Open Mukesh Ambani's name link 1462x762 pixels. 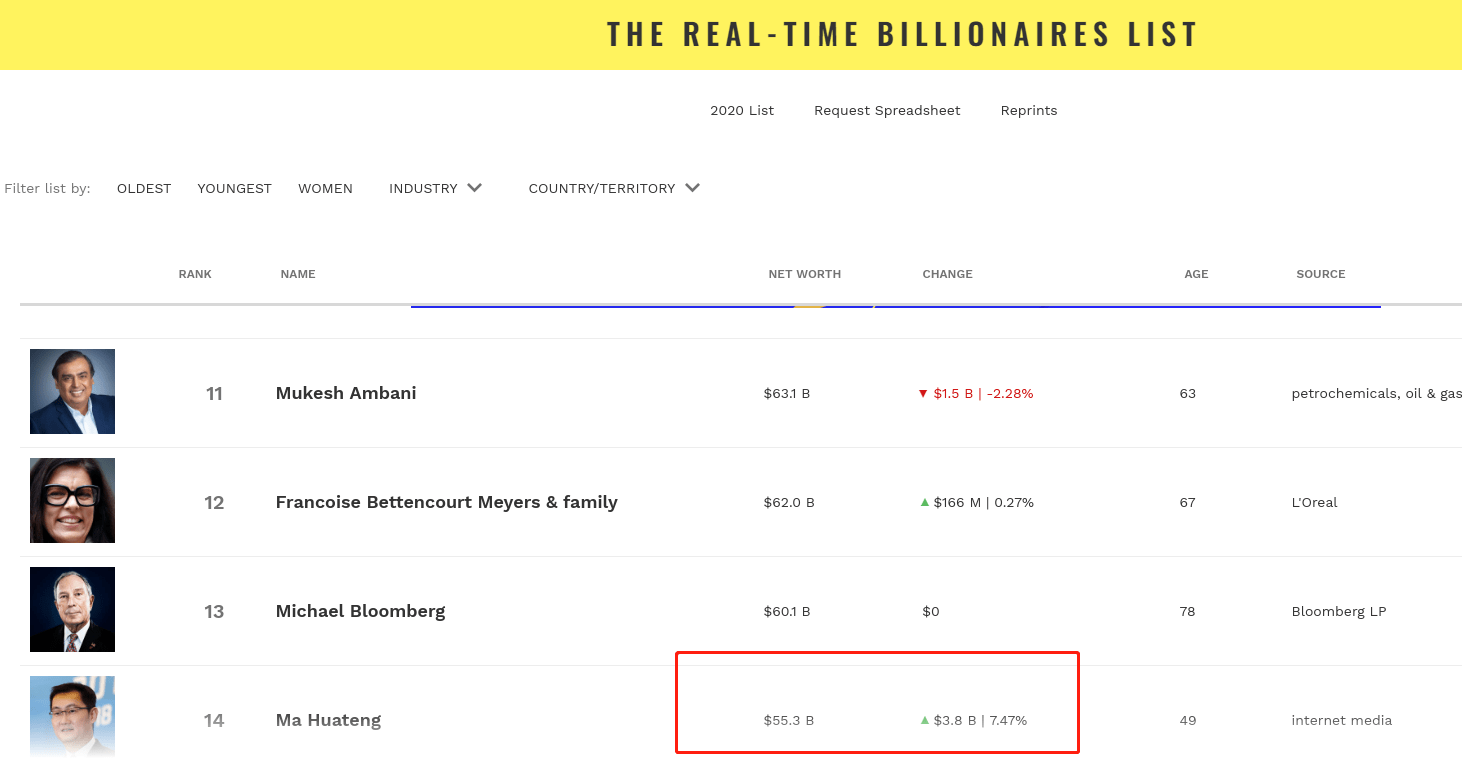click(346, 393)
